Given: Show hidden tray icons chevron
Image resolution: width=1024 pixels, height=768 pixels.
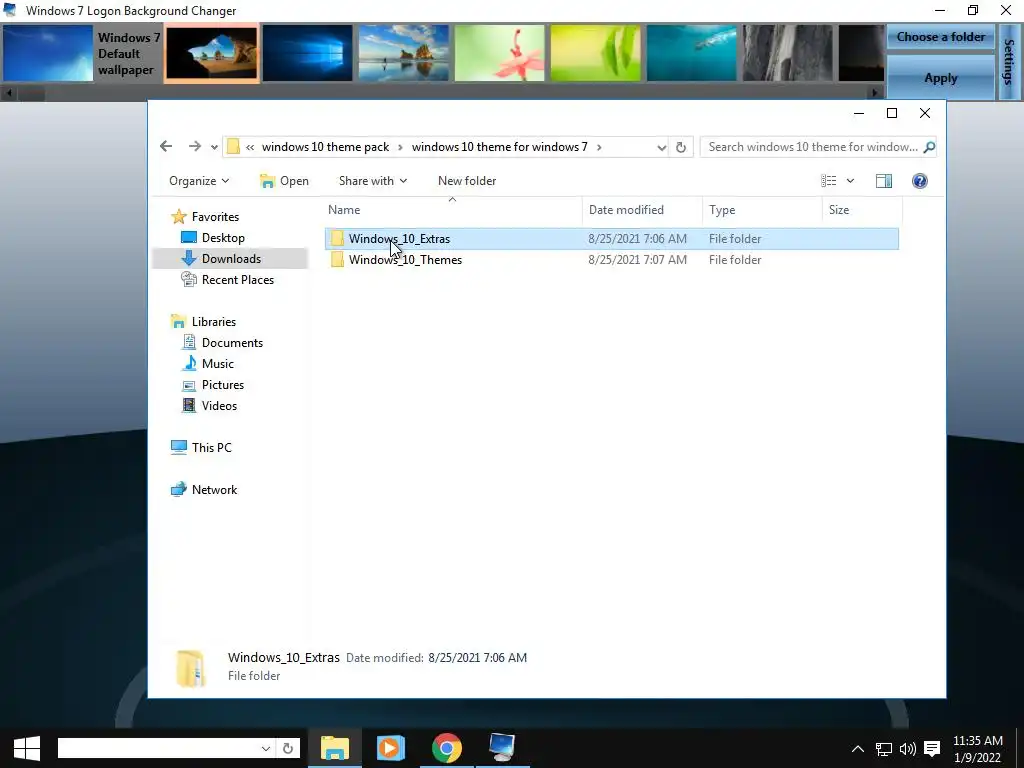Looking at the screenshot, I should (858, 748).
